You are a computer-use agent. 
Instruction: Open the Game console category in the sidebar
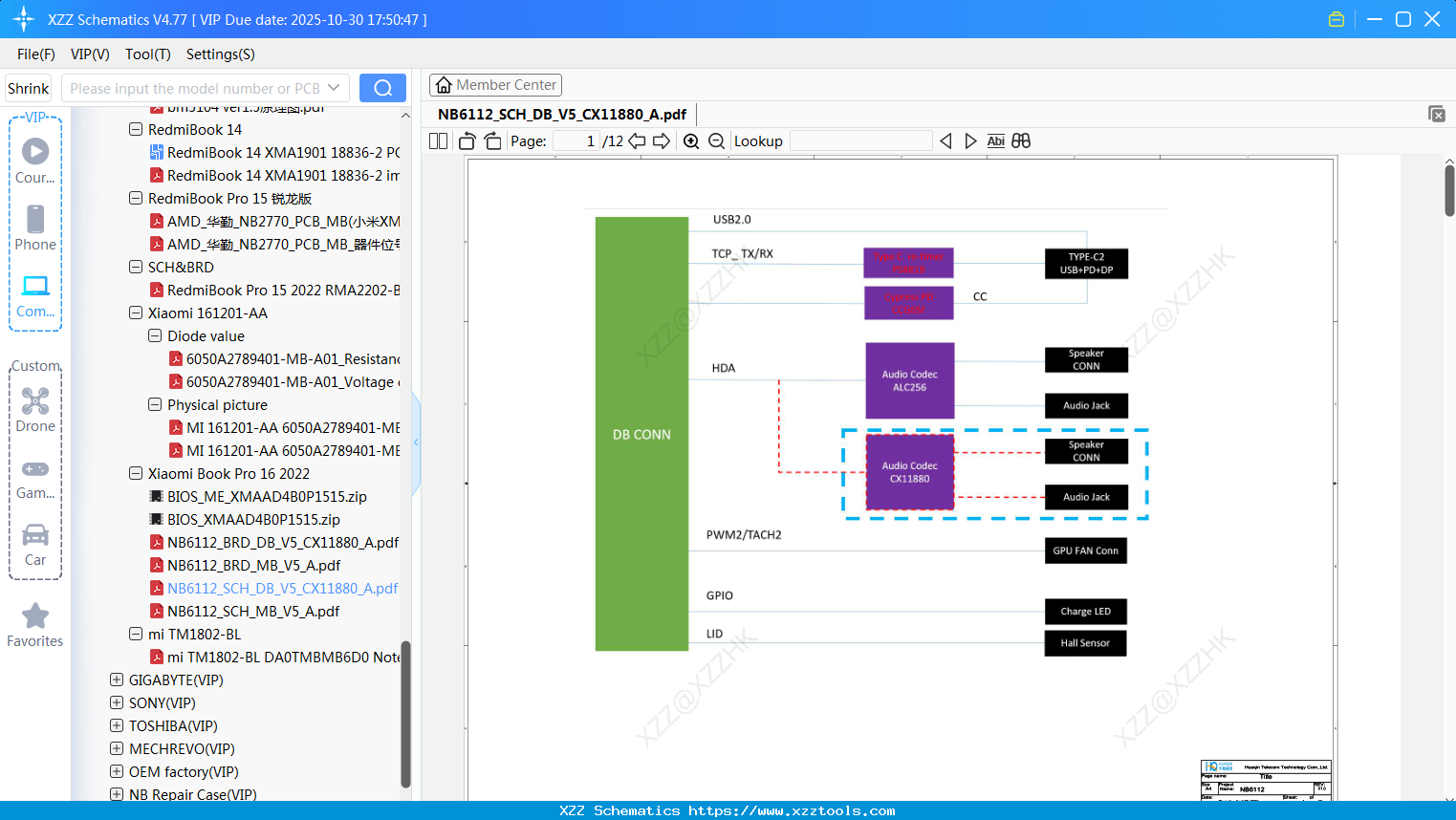pos(35,478)
